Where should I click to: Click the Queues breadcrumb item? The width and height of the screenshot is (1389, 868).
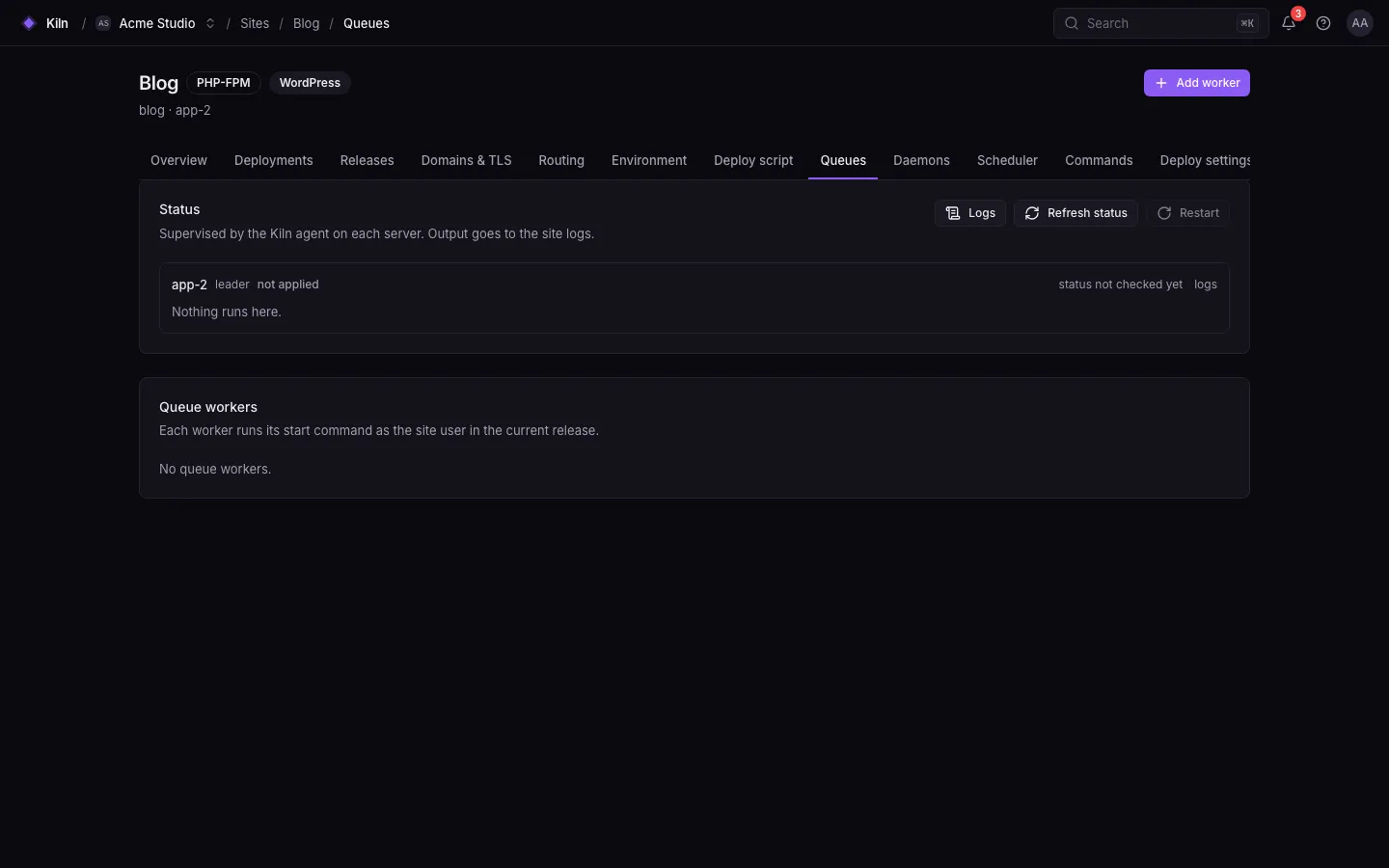367,23
